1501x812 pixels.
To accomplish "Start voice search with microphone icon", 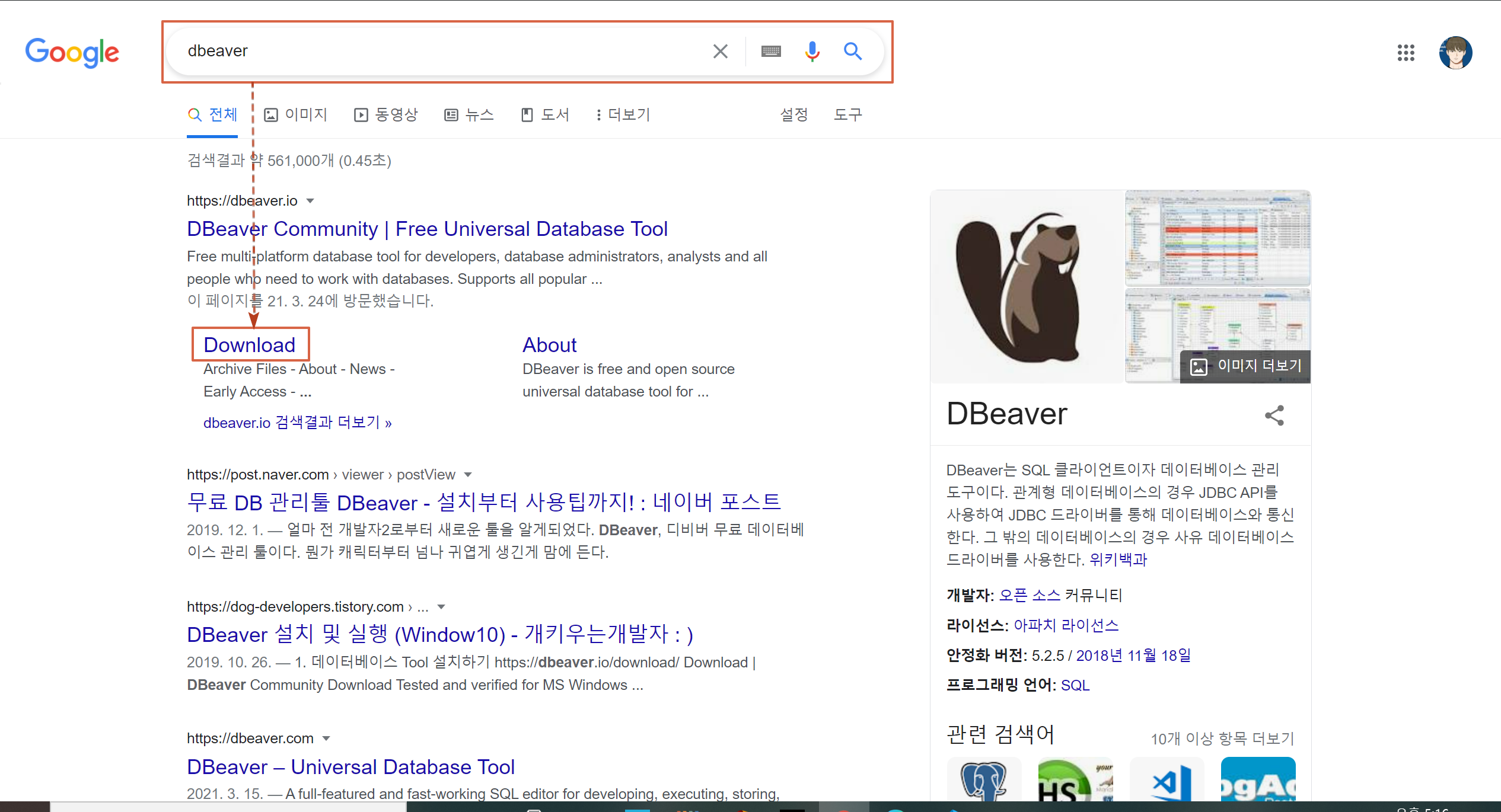I will coord(812,52).
